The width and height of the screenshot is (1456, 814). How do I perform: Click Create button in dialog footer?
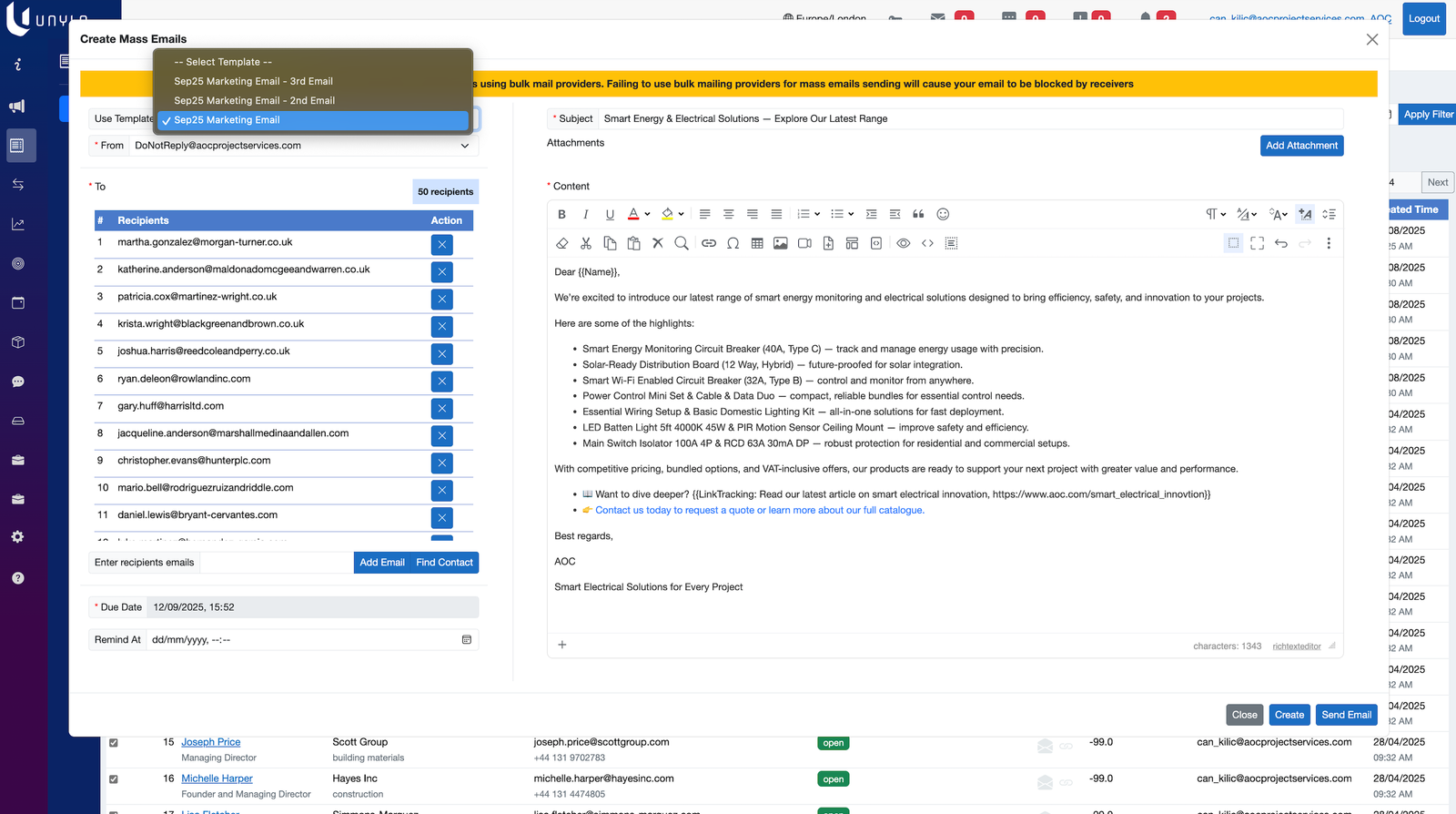pyautogui.click(x=1289, y=715)
